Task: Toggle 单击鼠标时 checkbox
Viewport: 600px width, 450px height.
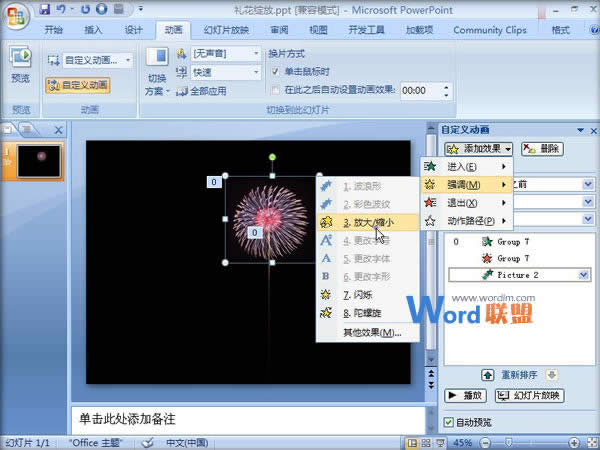Action: coord(275,71)
